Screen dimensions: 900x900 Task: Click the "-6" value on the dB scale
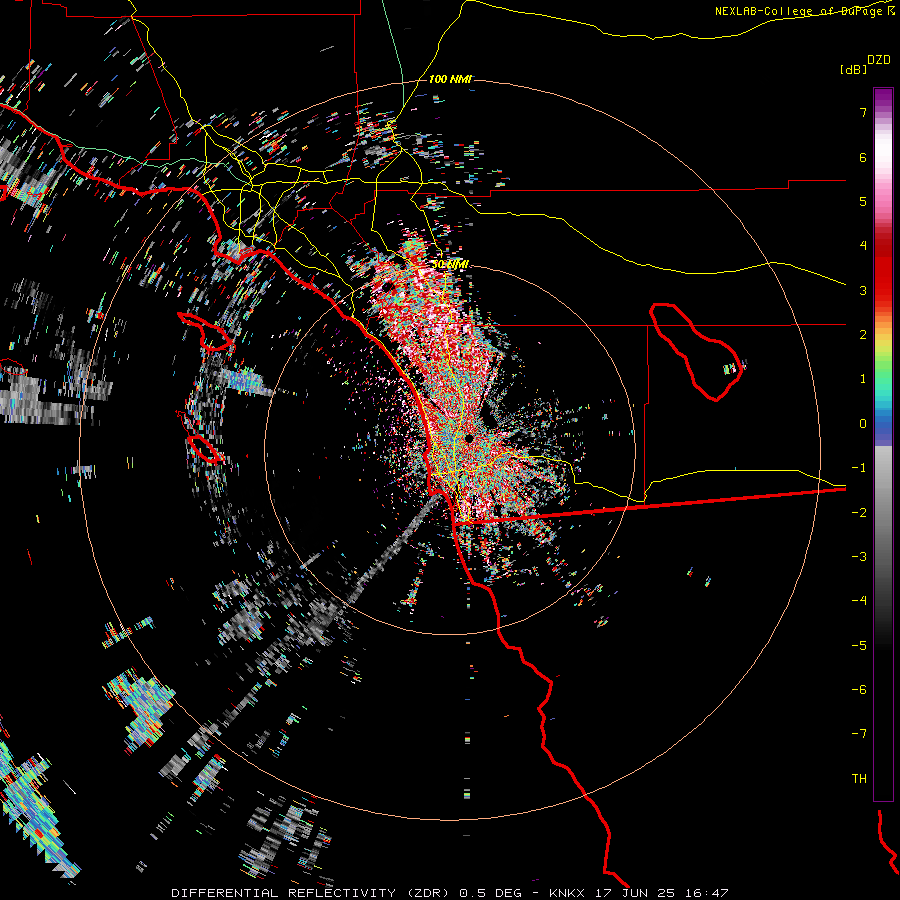[x=859, y=690]
